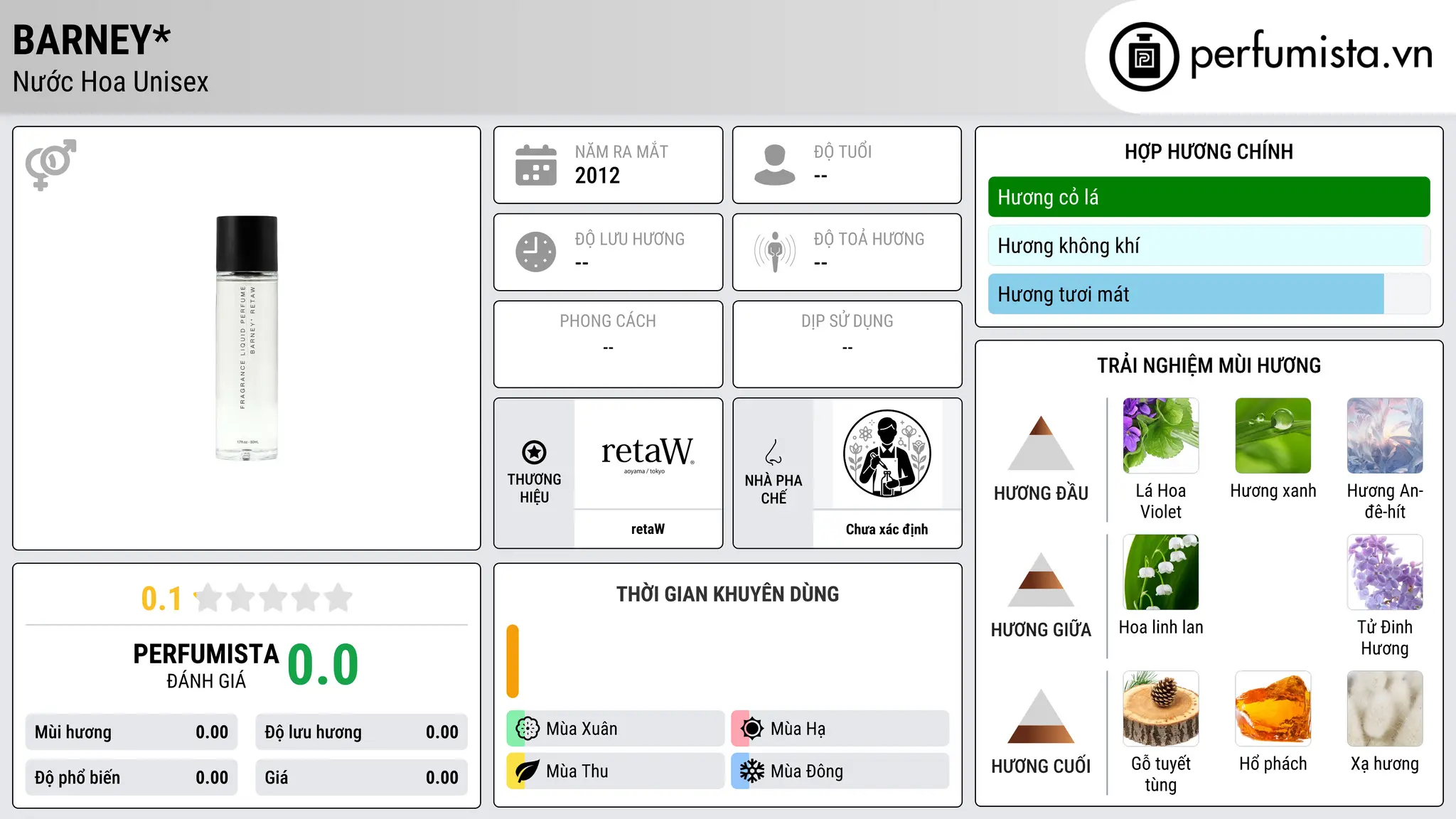Click the Độ phổ biến 0.00 score row

pyautogui.click(x=132, y=778)
